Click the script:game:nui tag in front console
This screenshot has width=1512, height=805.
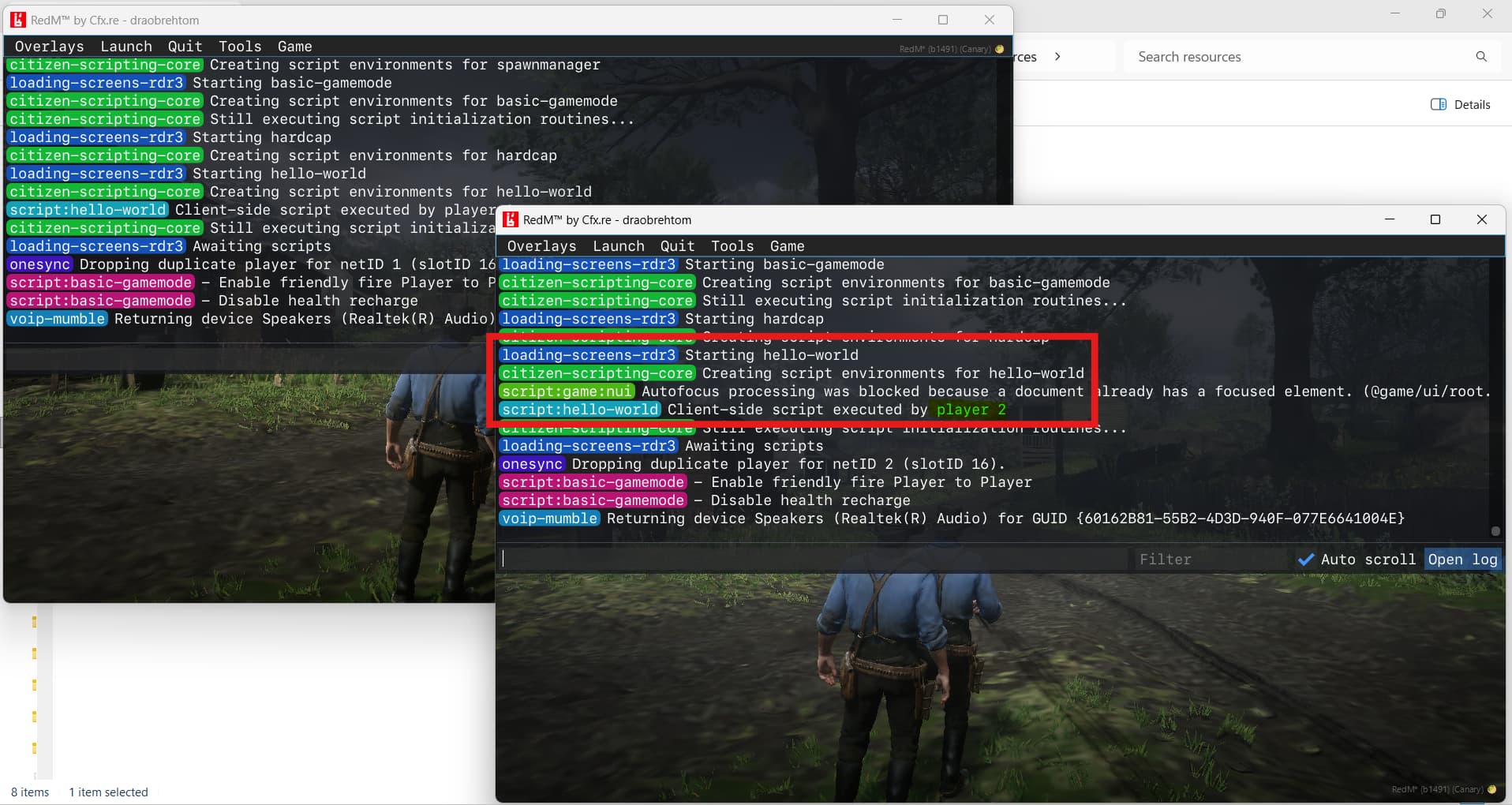click(x=567, y=391)
